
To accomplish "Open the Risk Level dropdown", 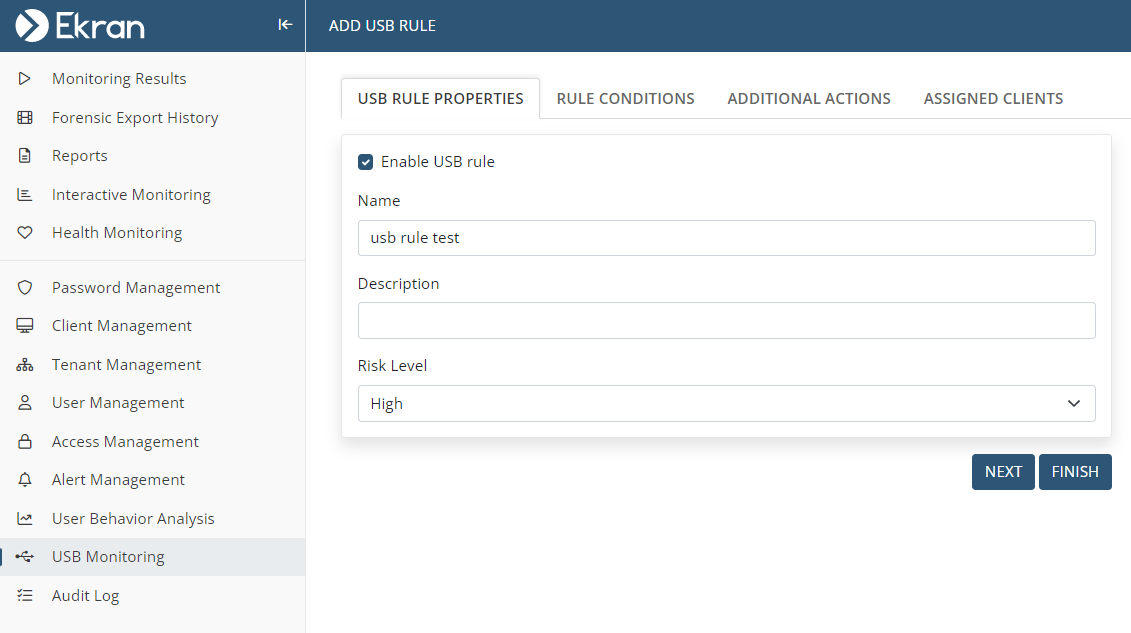I will 726,404.
